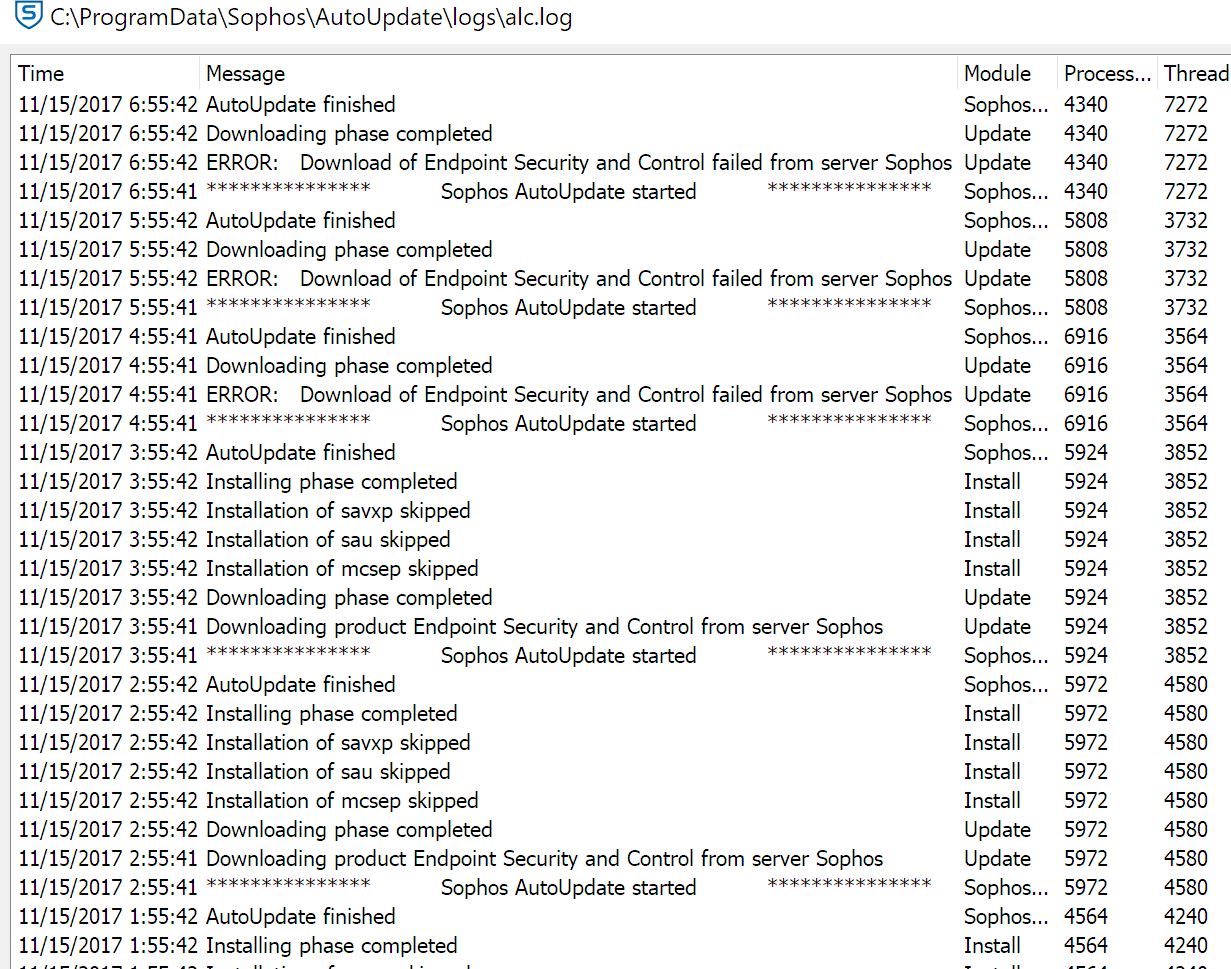Click the 3:55:41 "Sophos AutoUpdate started" message
The image size is (1231, 969).
click(568, 655)
